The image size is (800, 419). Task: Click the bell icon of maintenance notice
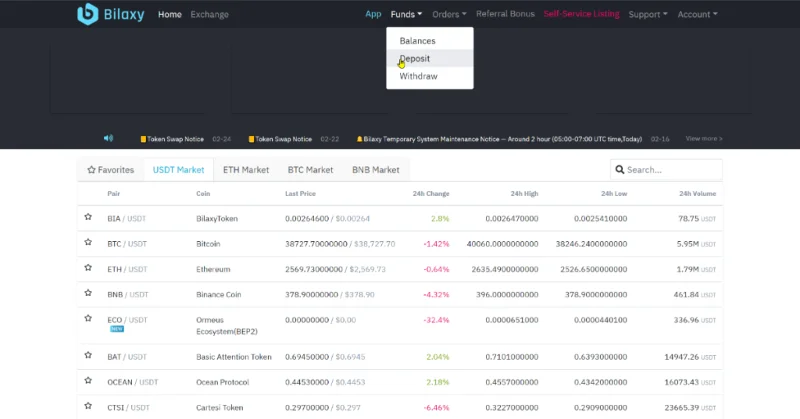tap(359, 139)
